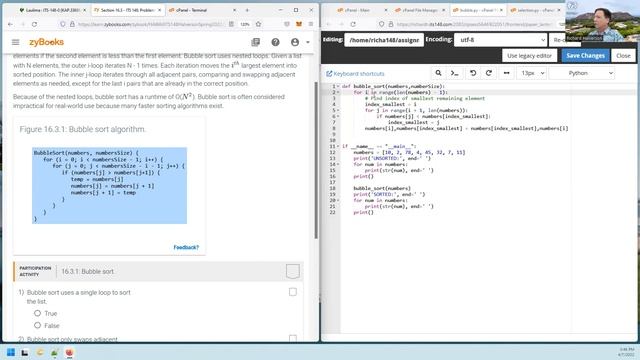Collapse the for loop fold on line 2
The image size is (640, 360).
click(338, 92)
